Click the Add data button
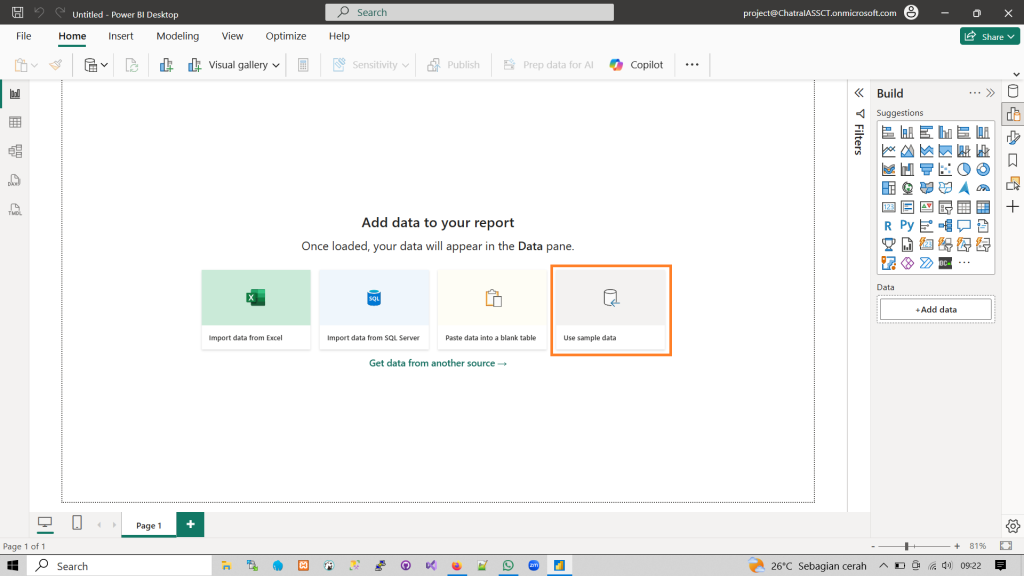 935,310
